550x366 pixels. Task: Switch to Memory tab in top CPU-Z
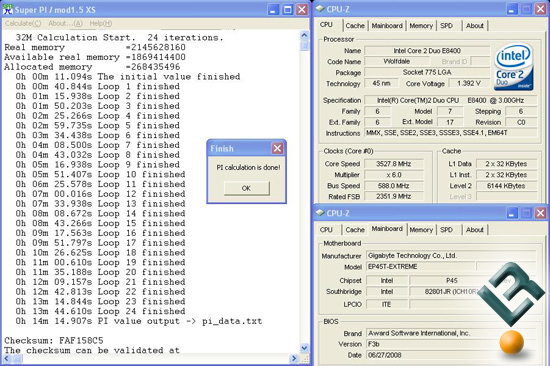point(421,26)
